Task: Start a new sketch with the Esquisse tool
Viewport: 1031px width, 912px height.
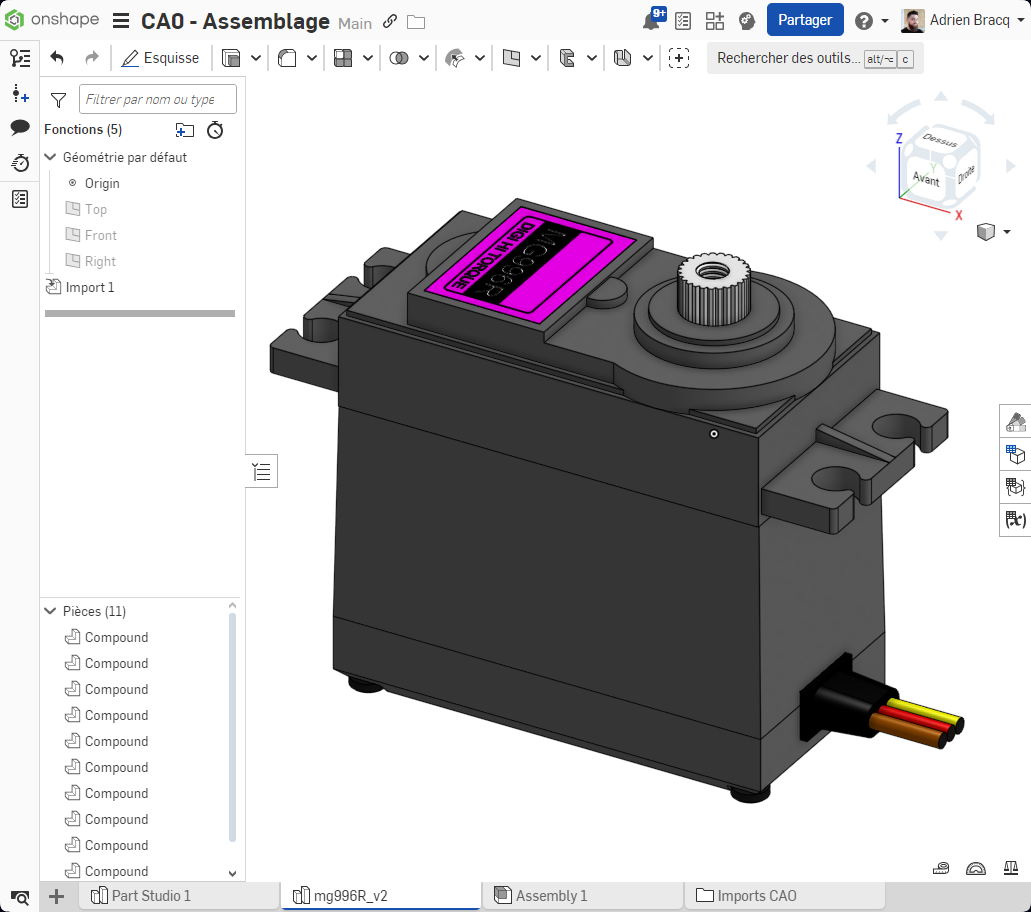Action: pyautogui.click(x=160, y=58)
